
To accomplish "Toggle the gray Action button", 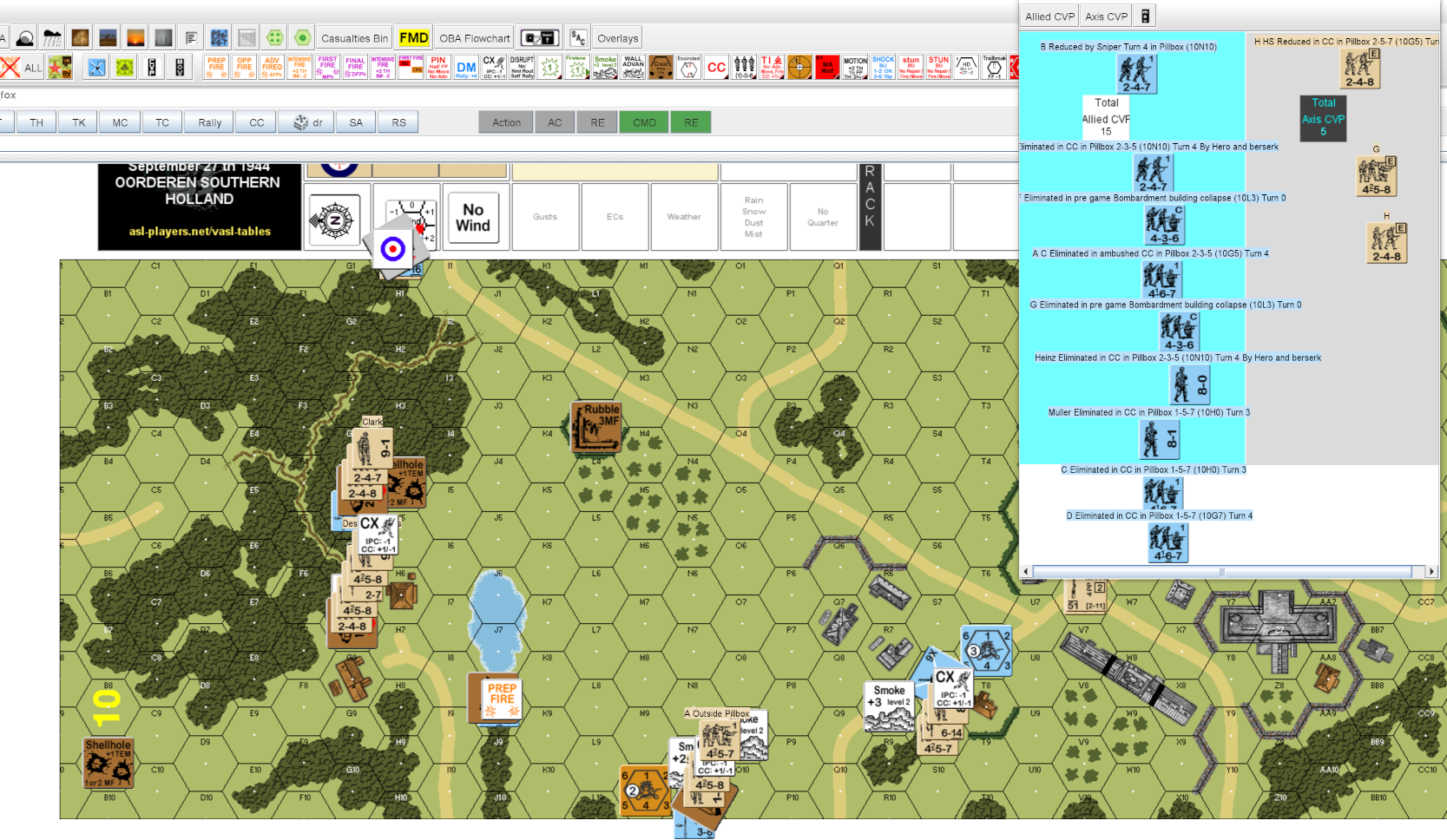I will coord(506,122).
